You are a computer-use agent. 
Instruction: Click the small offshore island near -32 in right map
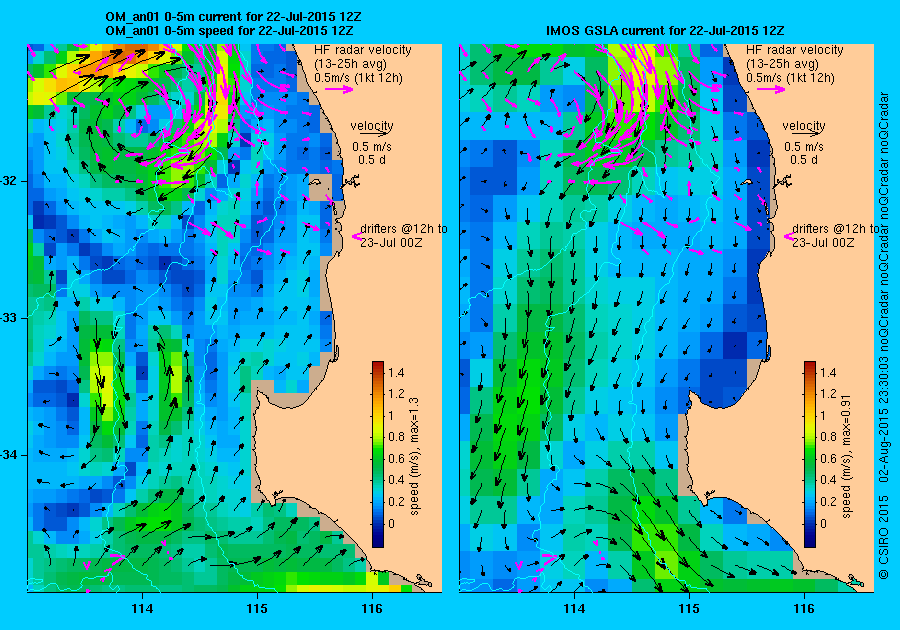[x=747, y=182]
